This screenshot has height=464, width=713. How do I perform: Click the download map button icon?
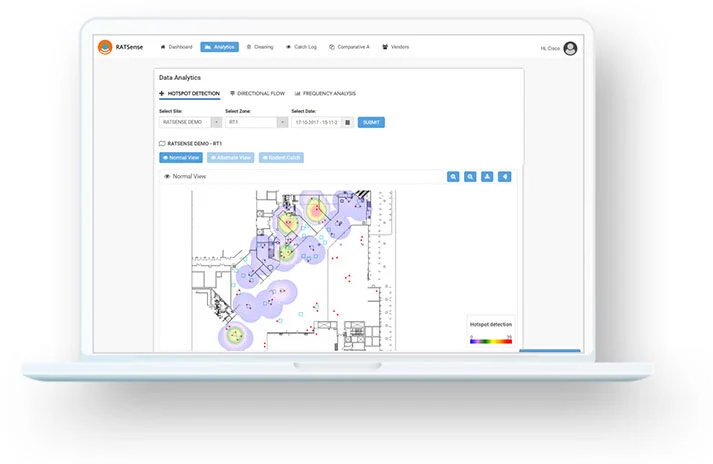tap(487, 176)
